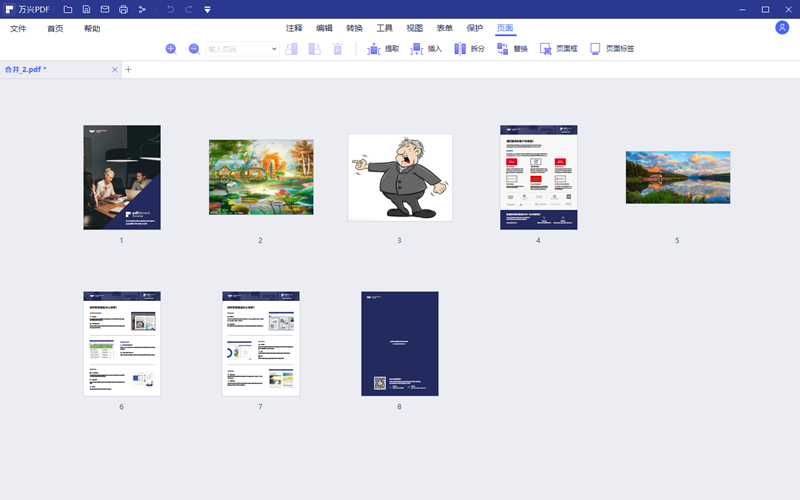Switch to the 保护 (Protect) tab
The width and height of the screenshot is (800, 500).
tap(474, 28)
